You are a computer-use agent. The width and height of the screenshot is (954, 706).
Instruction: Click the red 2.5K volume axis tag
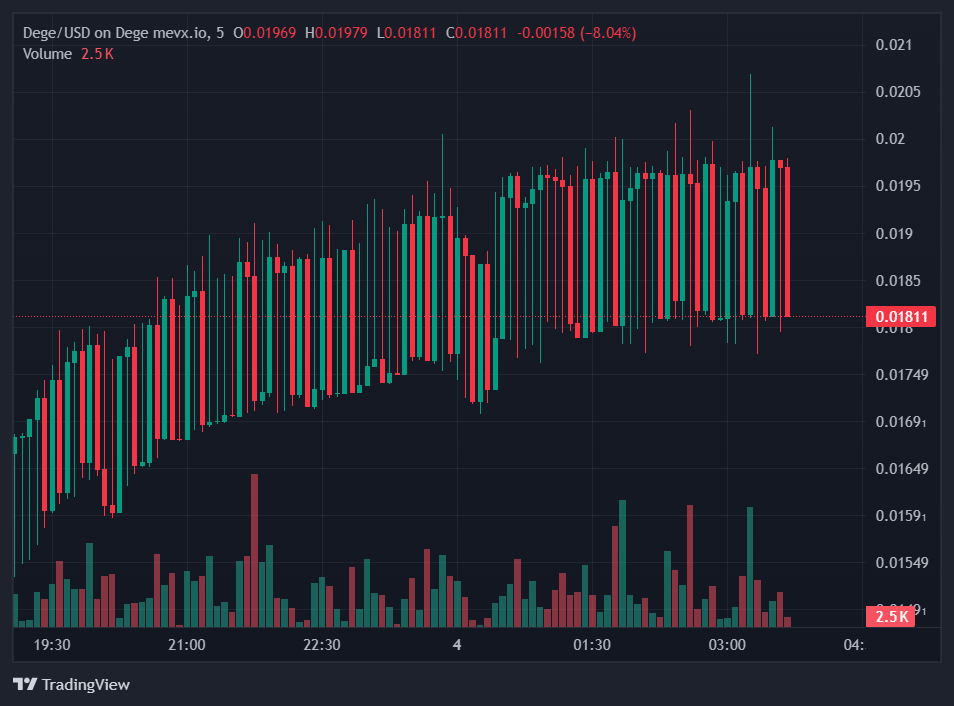891,617
